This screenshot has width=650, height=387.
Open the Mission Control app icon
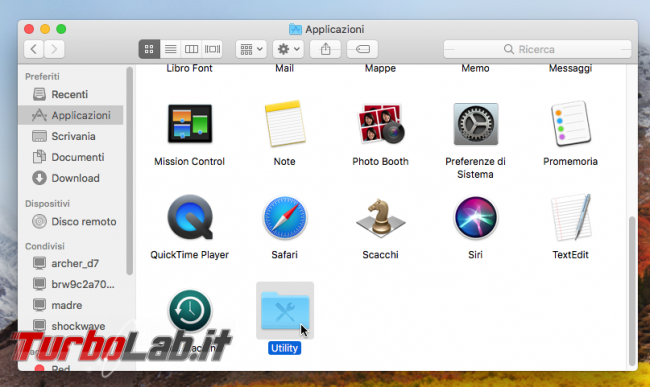click(x=189, y=123)
